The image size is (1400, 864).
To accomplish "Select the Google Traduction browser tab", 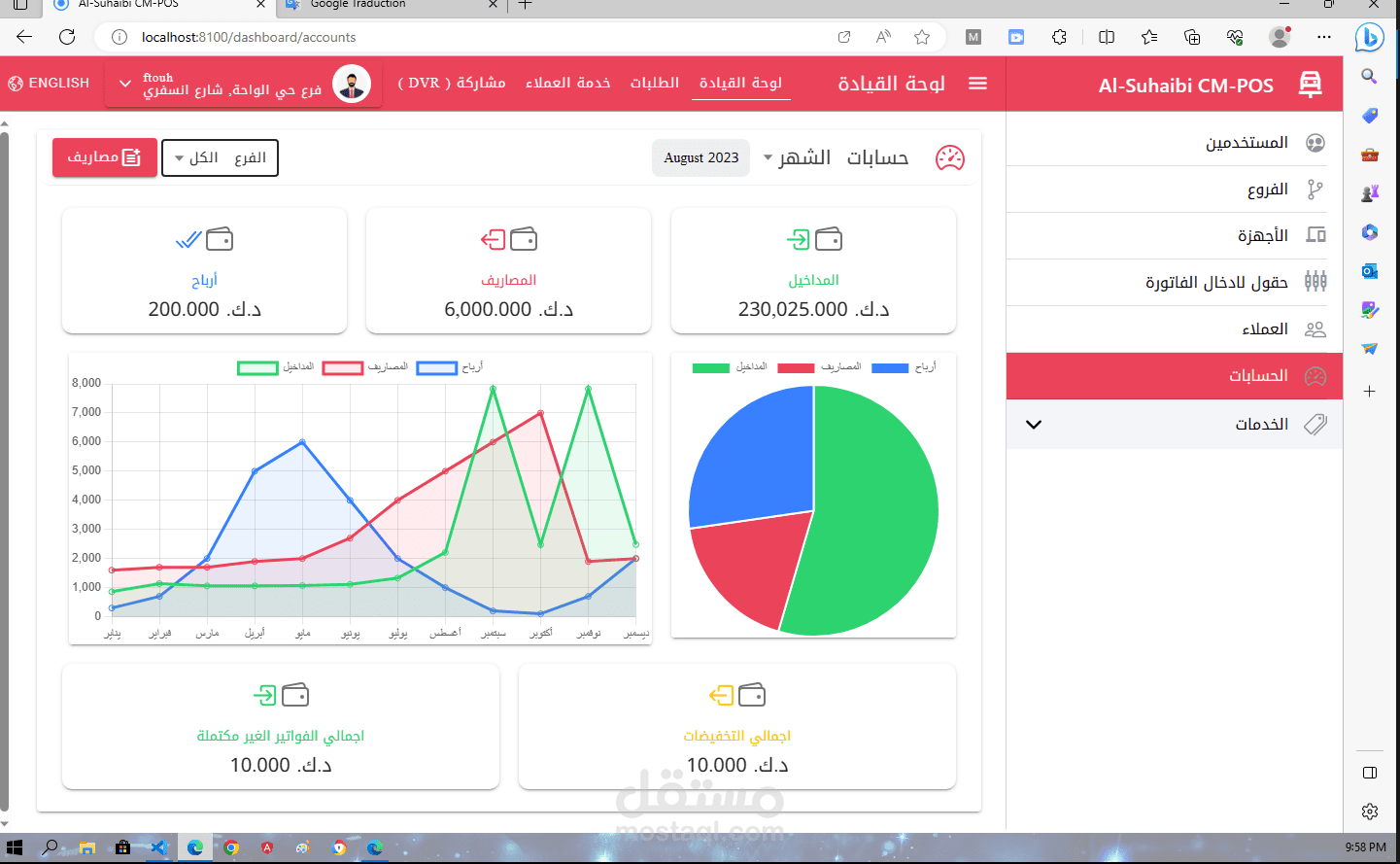I will 392,5.
